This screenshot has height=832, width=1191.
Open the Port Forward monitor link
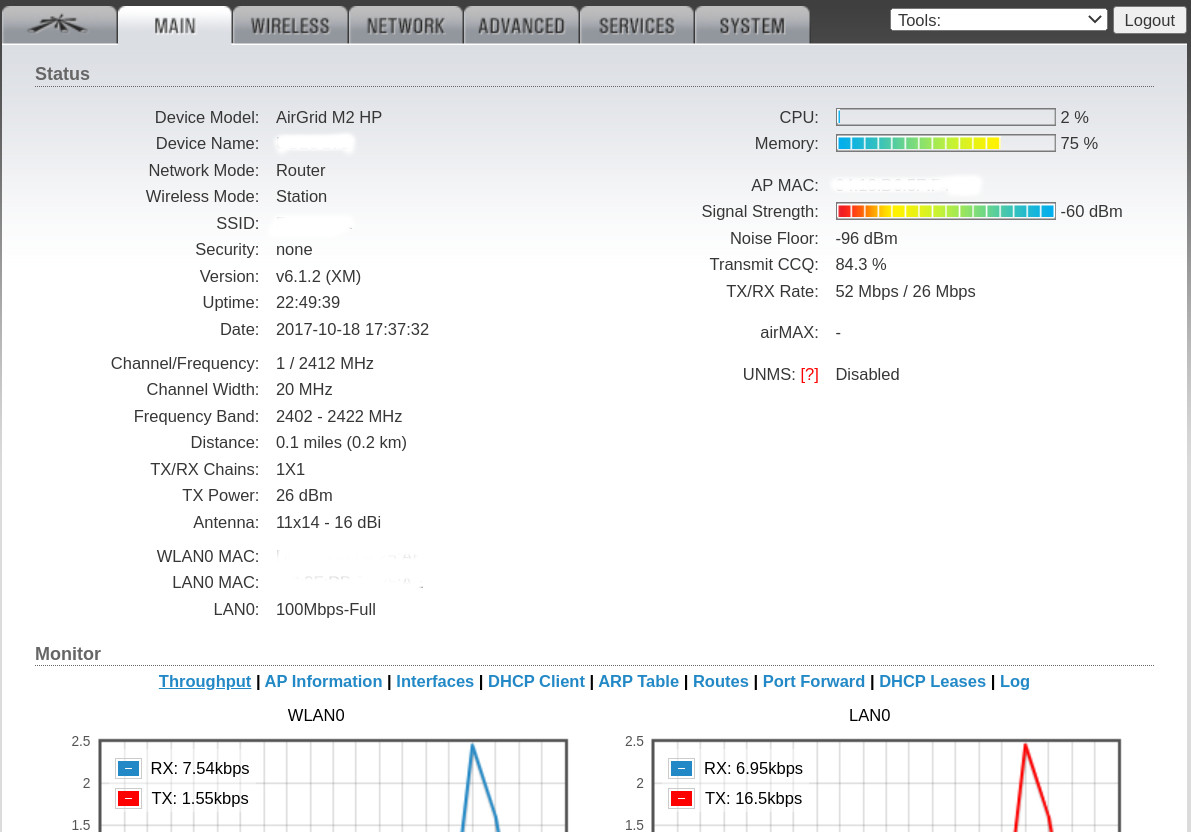pos(813,681)
